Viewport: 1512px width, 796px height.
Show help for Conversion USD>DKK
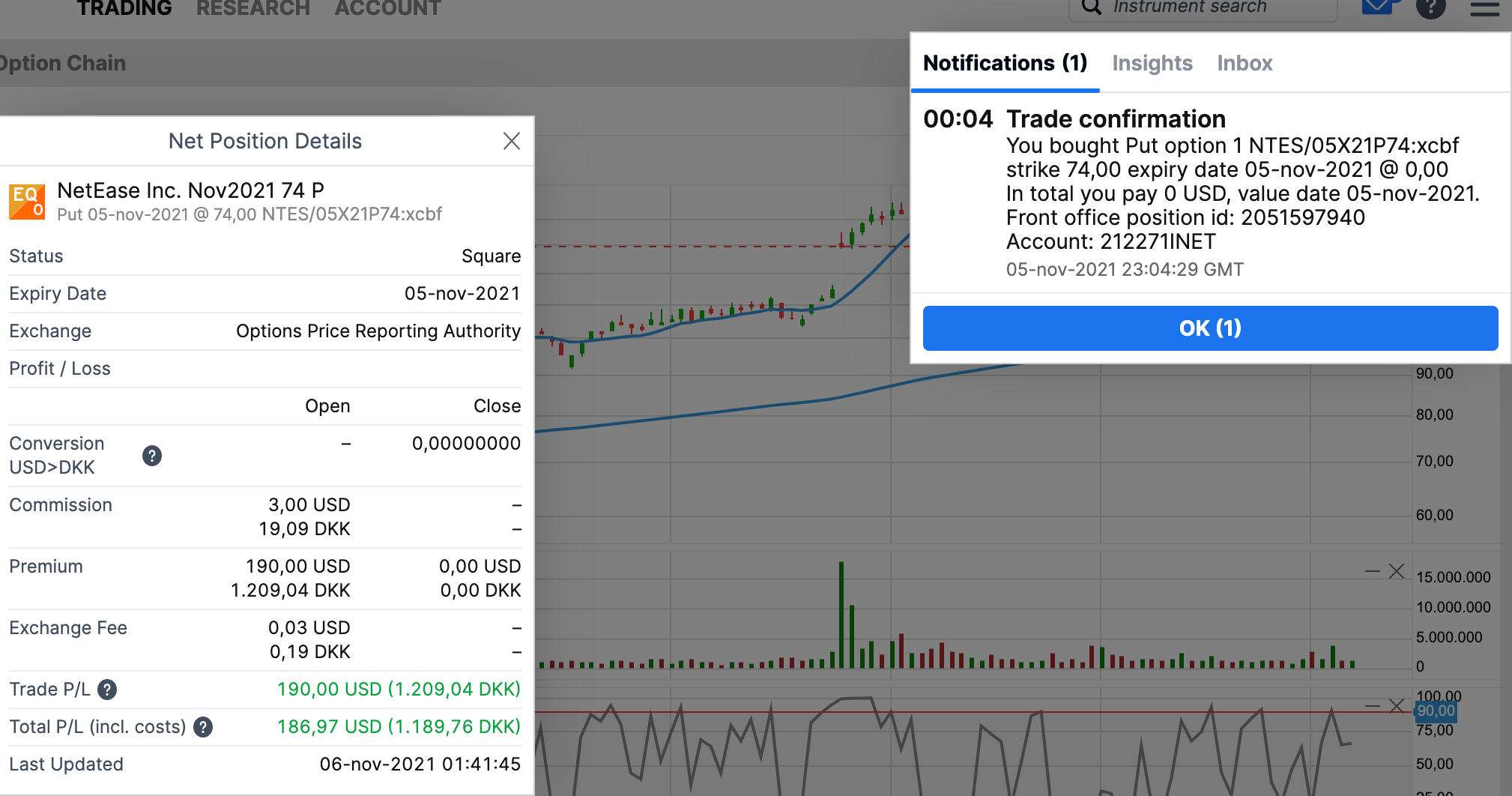152,456
